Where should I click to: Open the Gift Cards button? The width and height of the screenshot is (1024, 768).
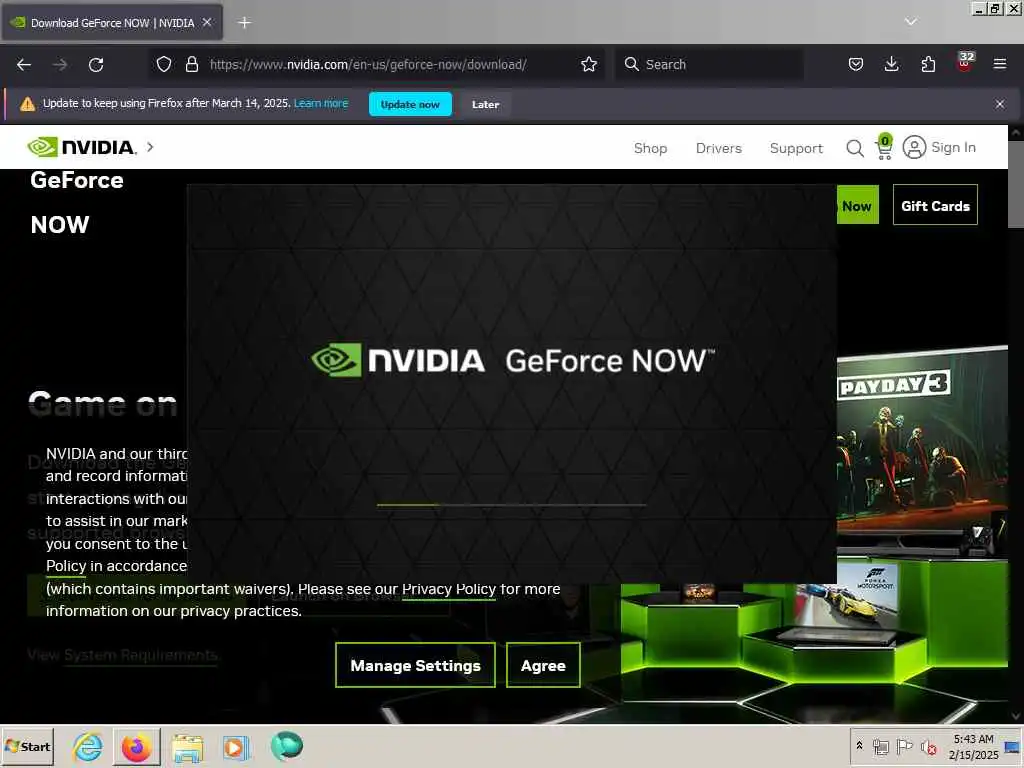pos(935,206)
